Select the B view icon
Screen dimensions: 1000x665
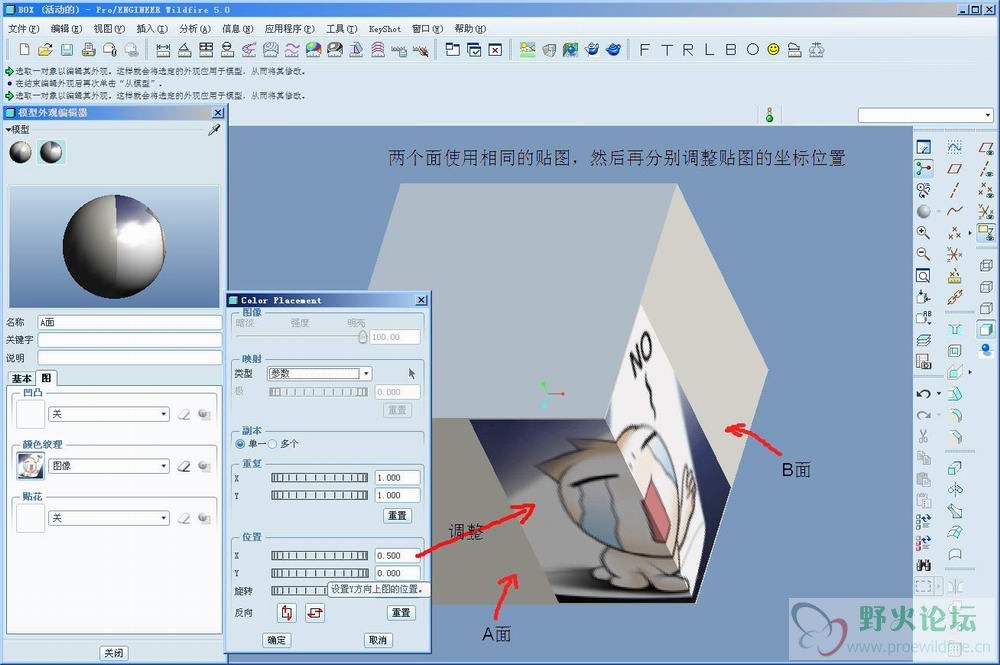(x=731, y=50)
